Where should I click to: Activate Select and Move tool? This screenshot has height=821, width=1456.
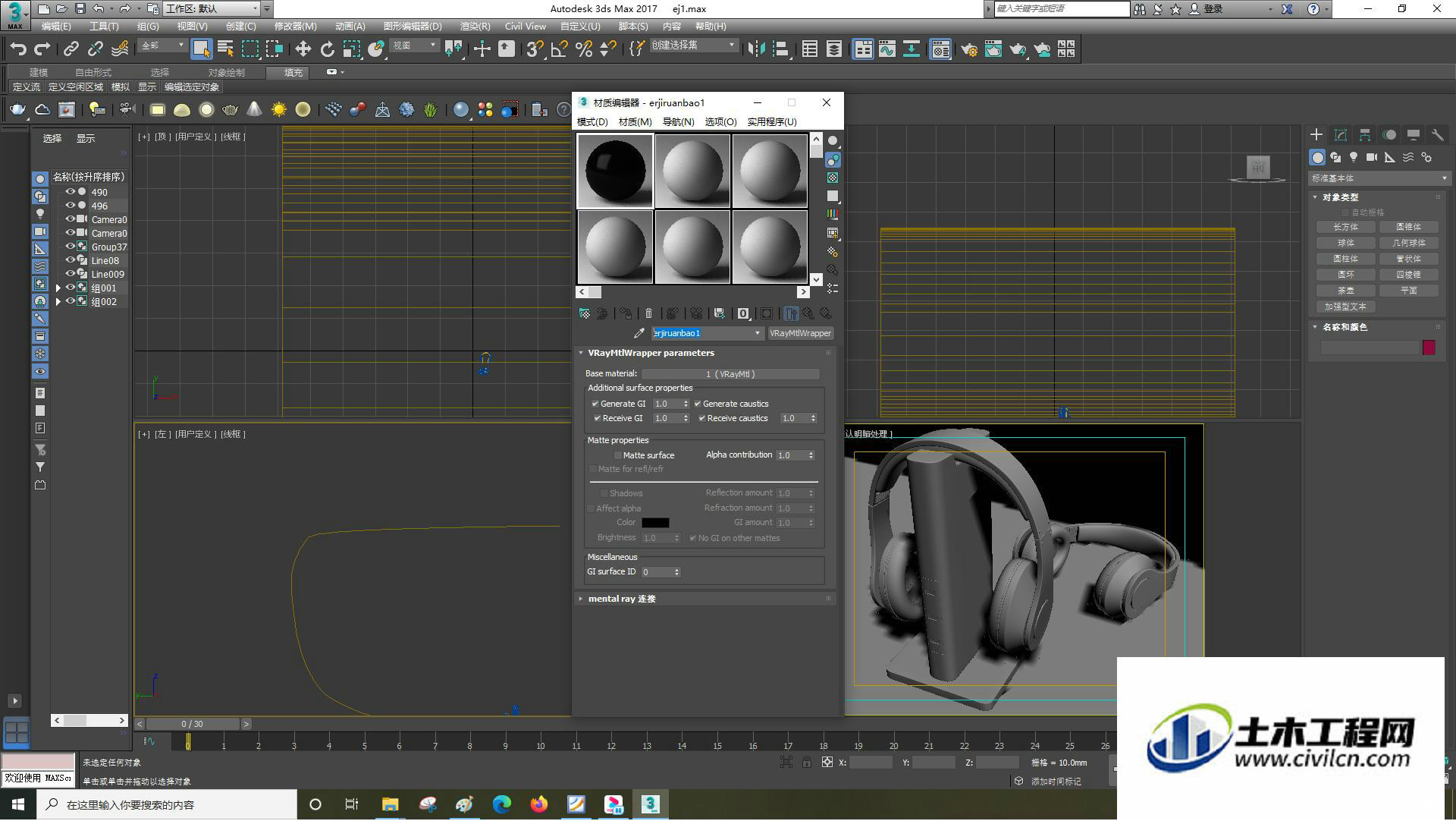tap(303, 49)
